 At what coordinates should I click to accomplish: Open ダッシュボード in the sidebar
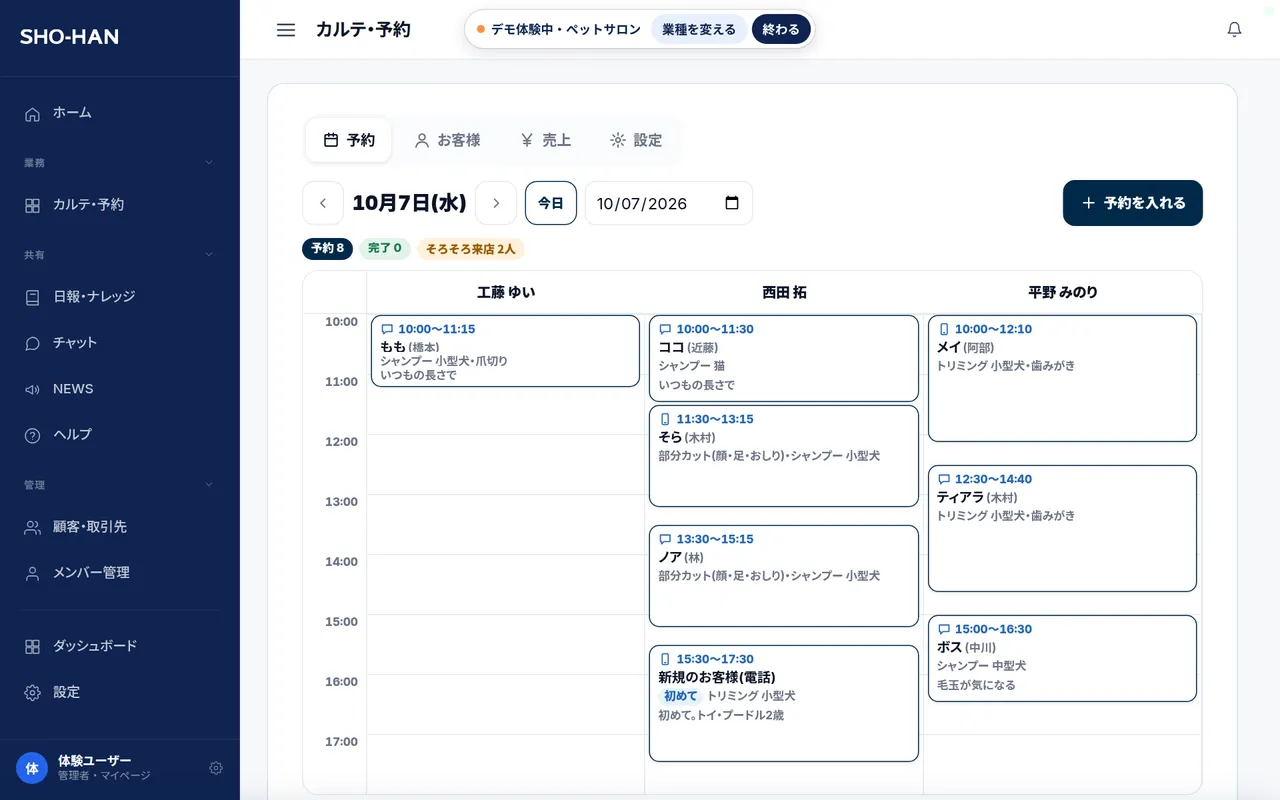point(120,646)
